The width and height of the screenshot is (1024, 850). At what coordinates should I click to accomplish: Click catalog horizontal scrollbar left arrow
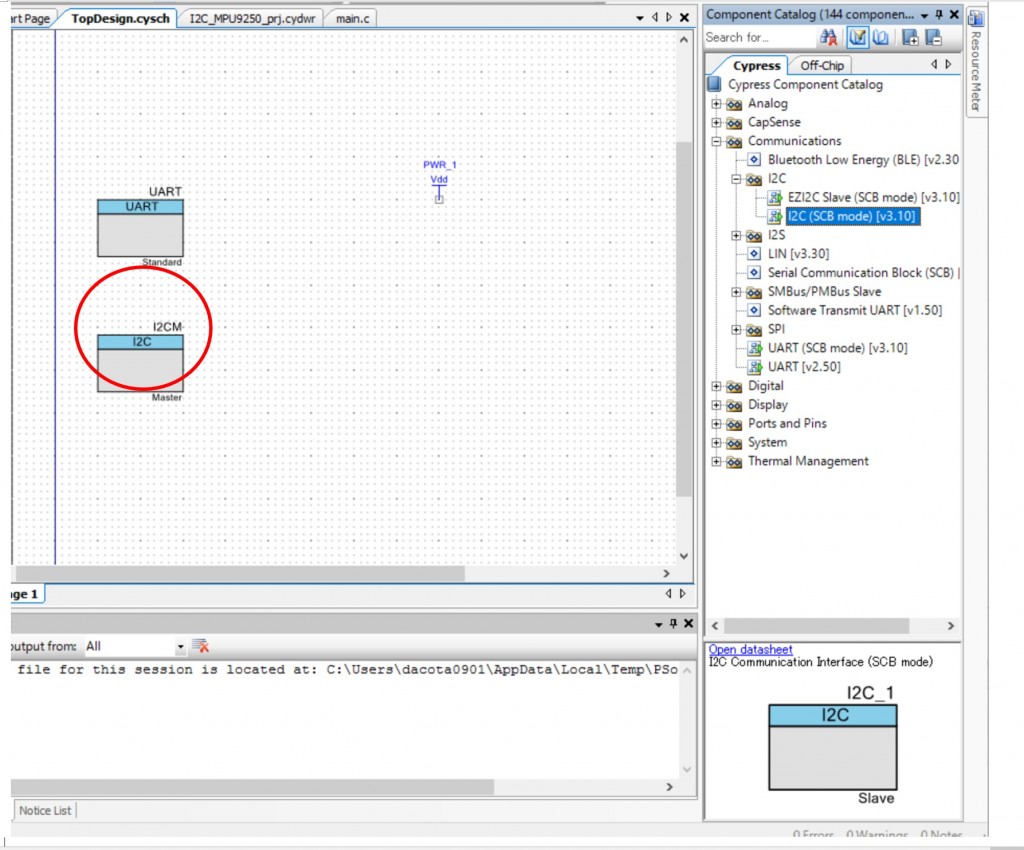point(715,626)
